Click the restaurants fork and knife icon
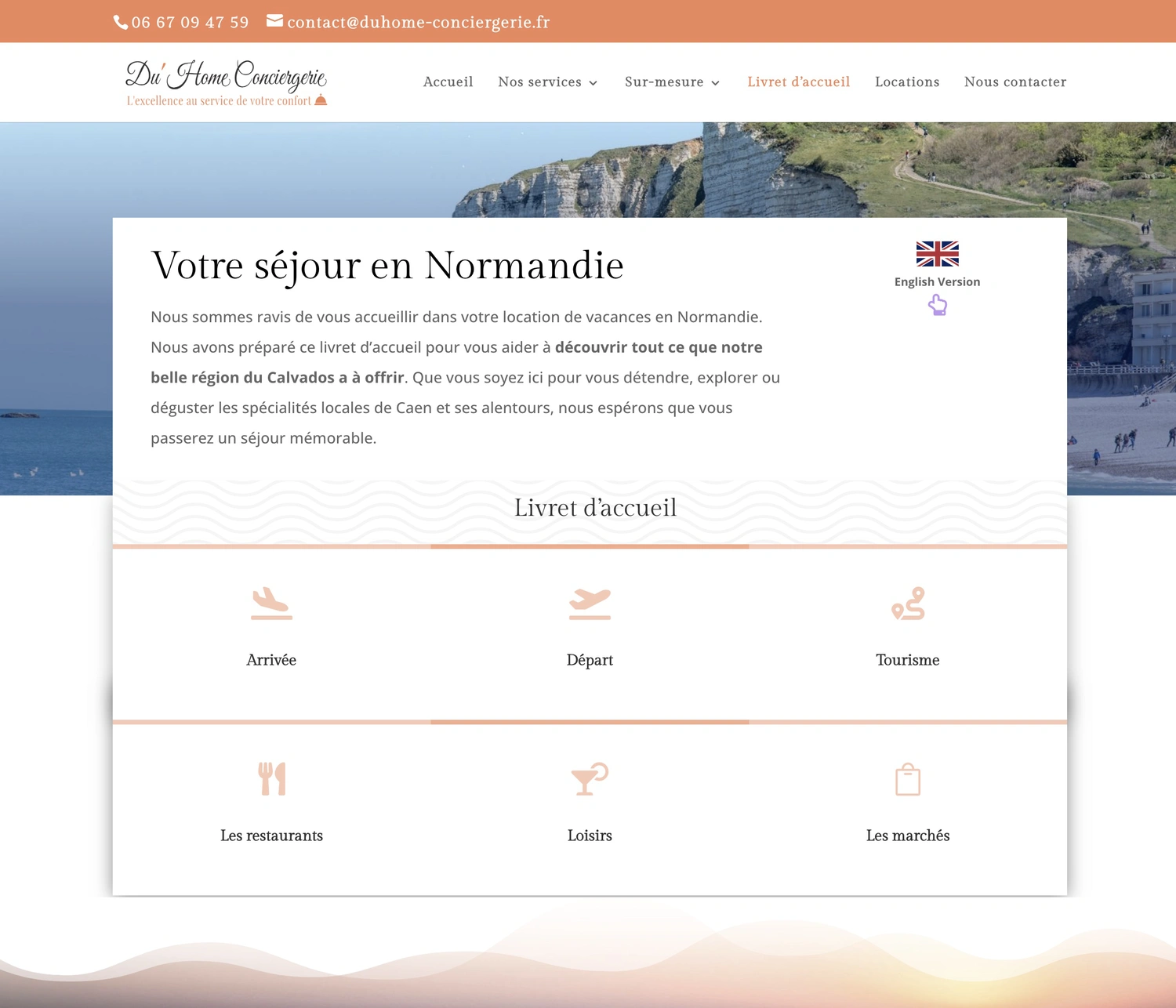The image size is (1176, 1008). pyautogui.click(x=272, y=779)
